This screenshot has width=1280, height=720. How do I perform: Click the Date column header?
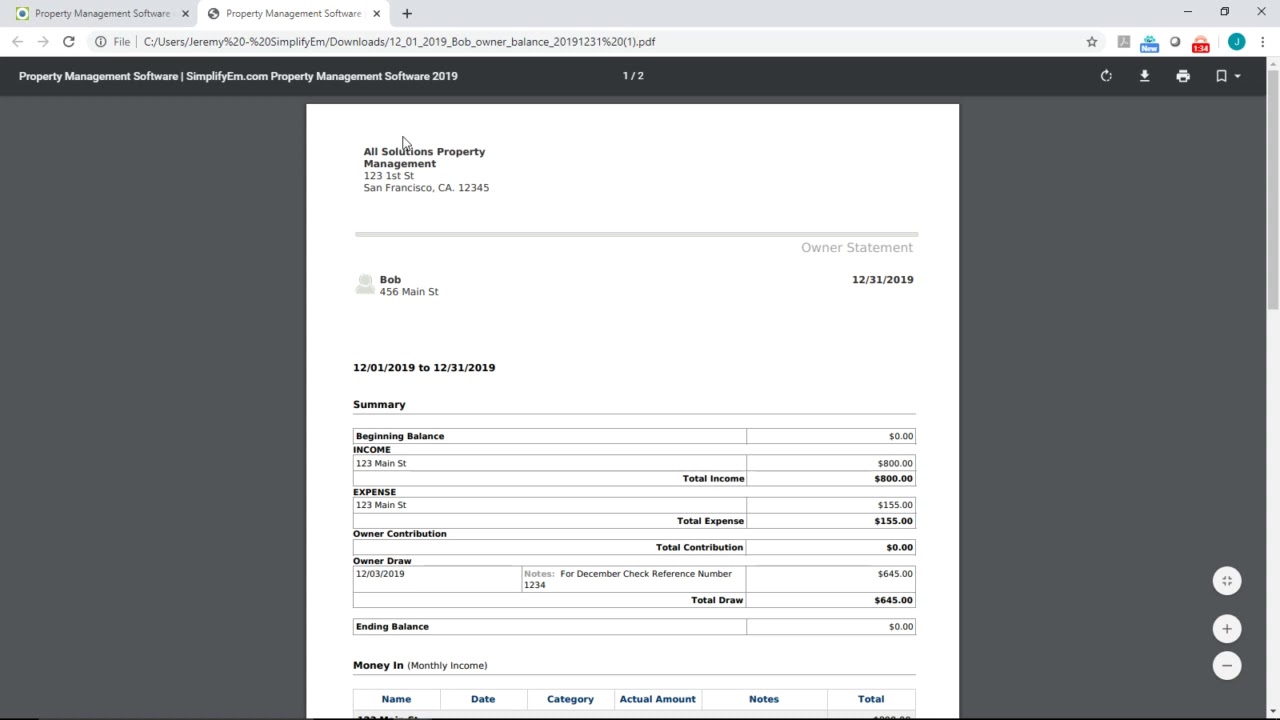click(x=483, y=699)
